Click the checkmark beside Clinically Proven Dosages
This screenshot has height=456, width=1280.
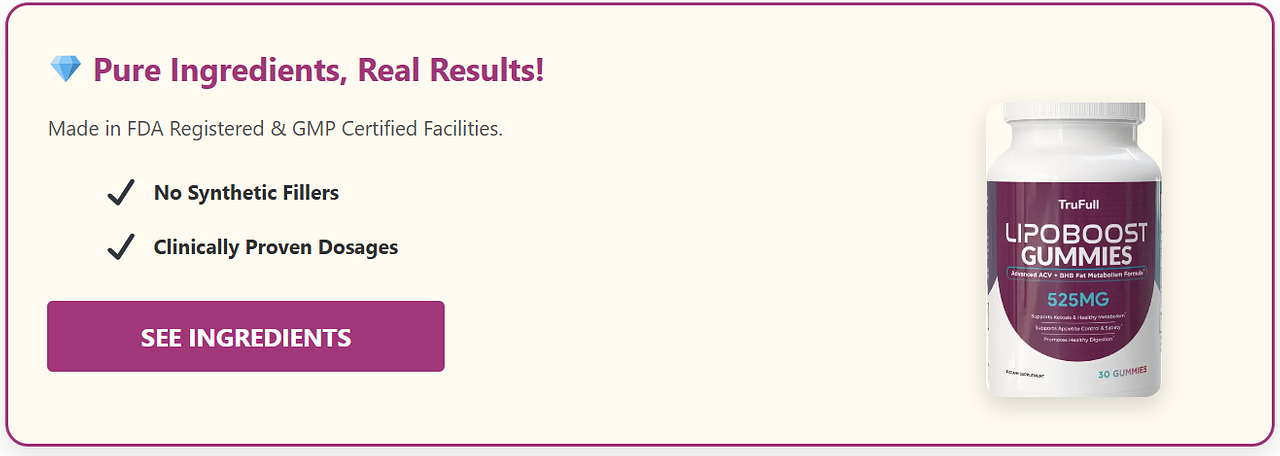(x=121, y=247)
